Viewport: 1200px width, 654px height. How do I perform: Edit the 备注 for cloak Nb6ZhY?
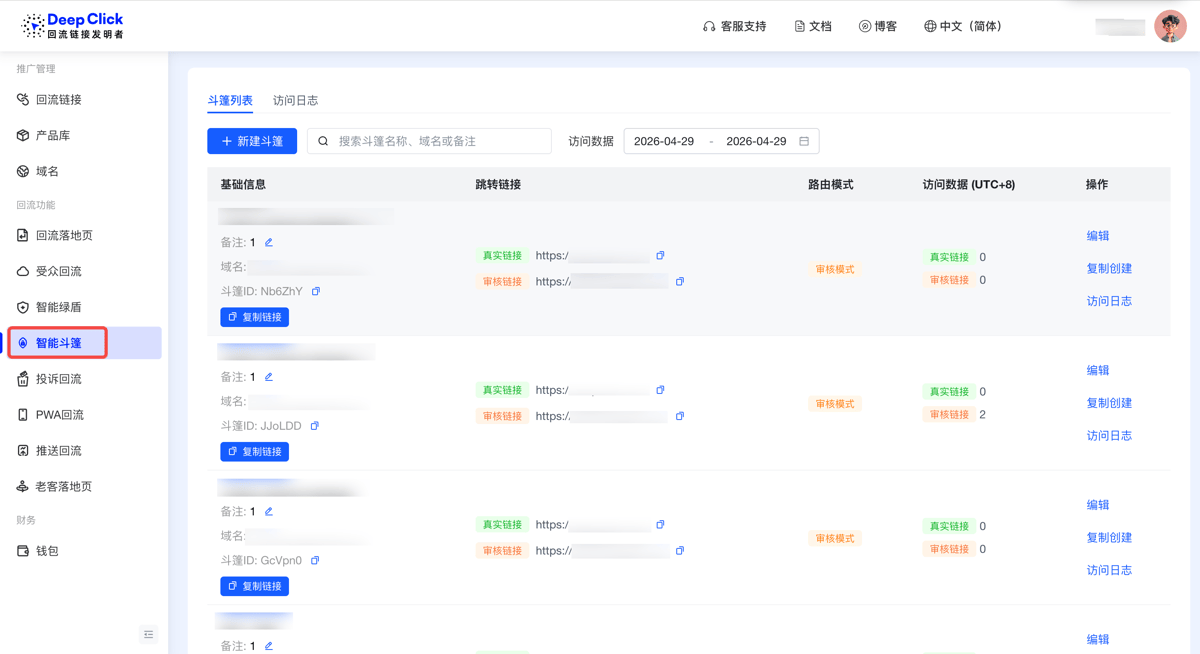point(269,242)
